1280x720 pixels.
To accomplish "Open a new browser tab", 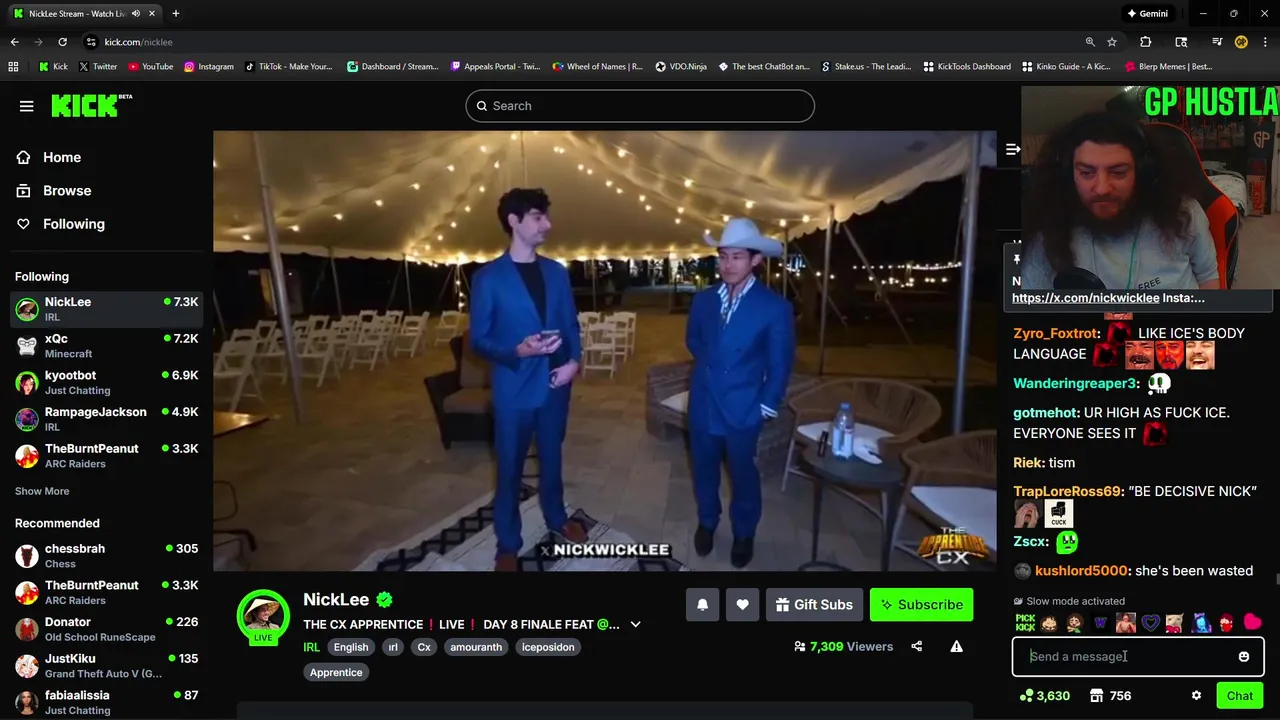I will (175, 14).
